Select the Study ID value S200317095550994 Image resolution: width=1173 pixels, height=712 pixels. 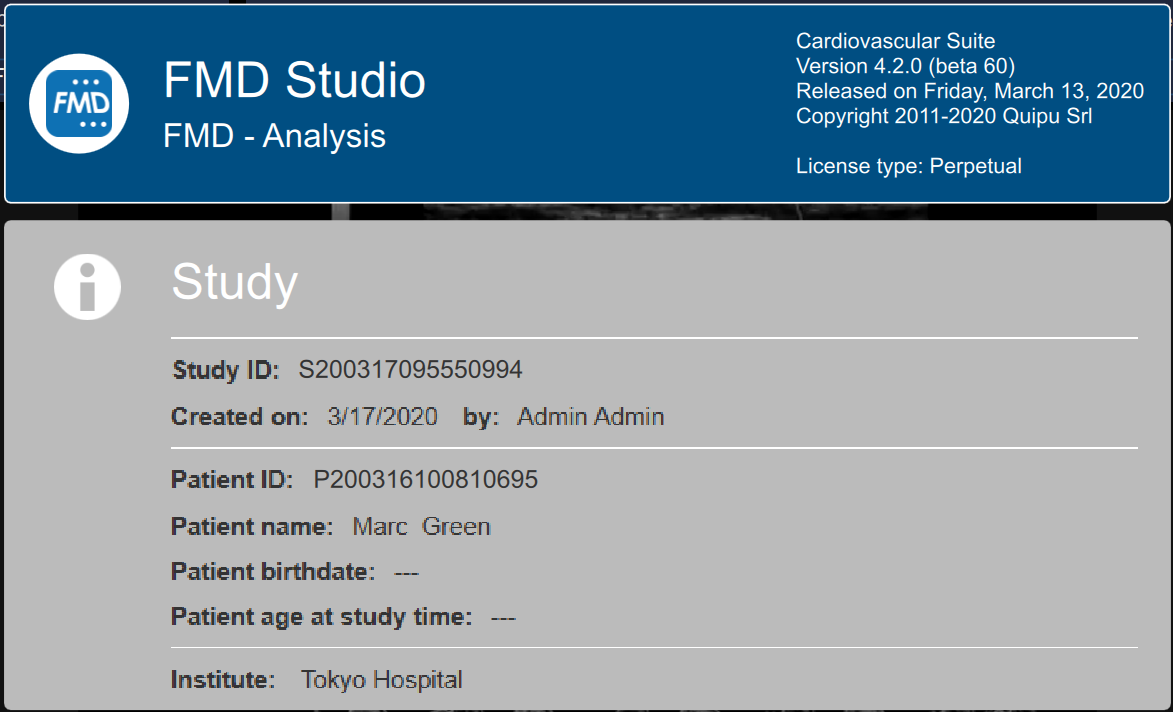coord(410,370)
